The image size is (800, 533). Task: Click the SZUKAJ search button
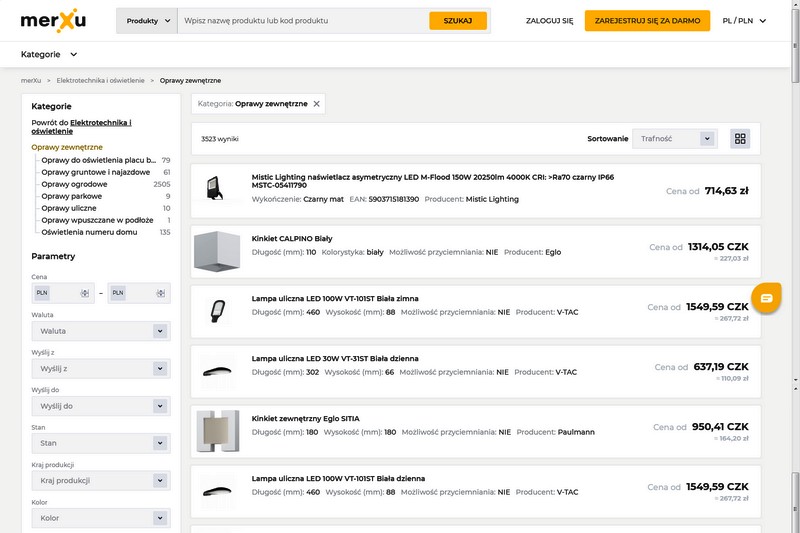pos(458,21)
